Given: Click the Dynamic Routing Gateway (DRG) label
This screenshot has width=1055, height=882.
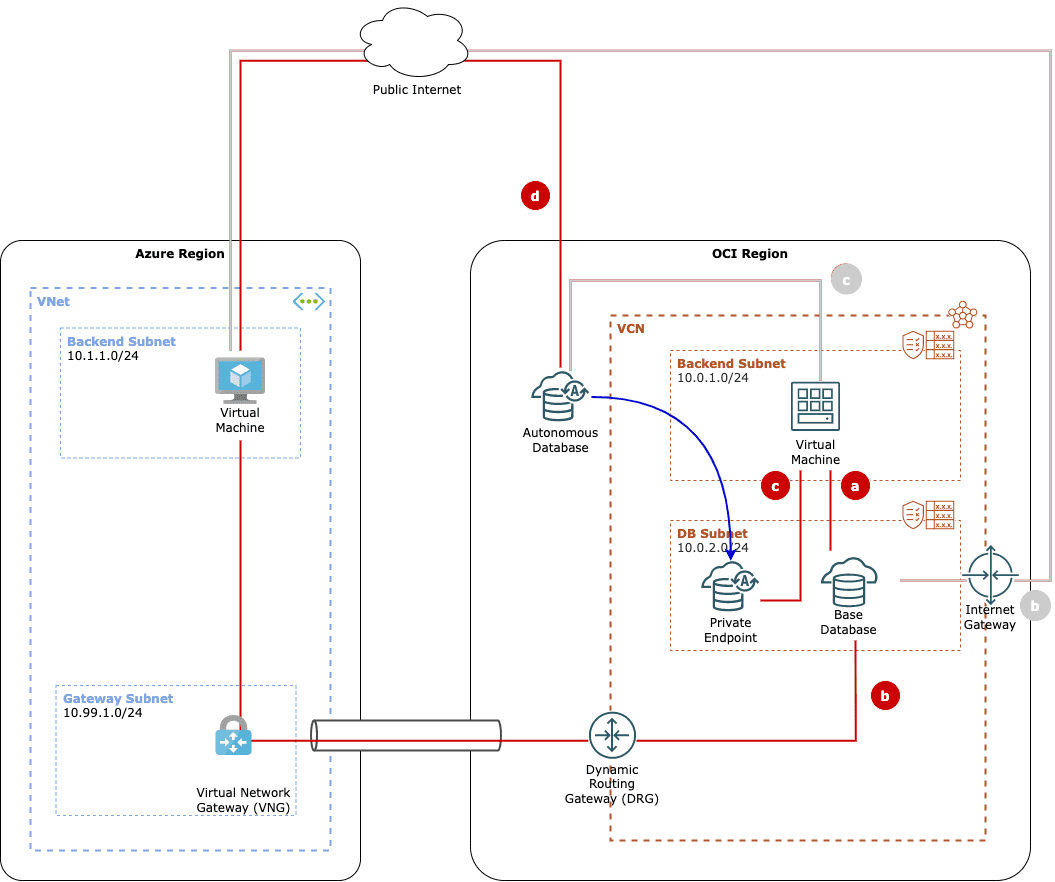Looking at the screenshot, I should click(x=612, y=784).
